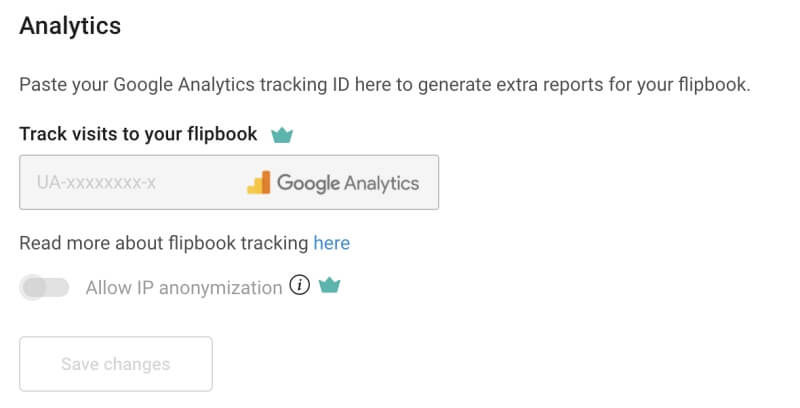Viewport: 800px width, 408px height.
Task: Click the Save changes button
Action: tap(116, 364)
